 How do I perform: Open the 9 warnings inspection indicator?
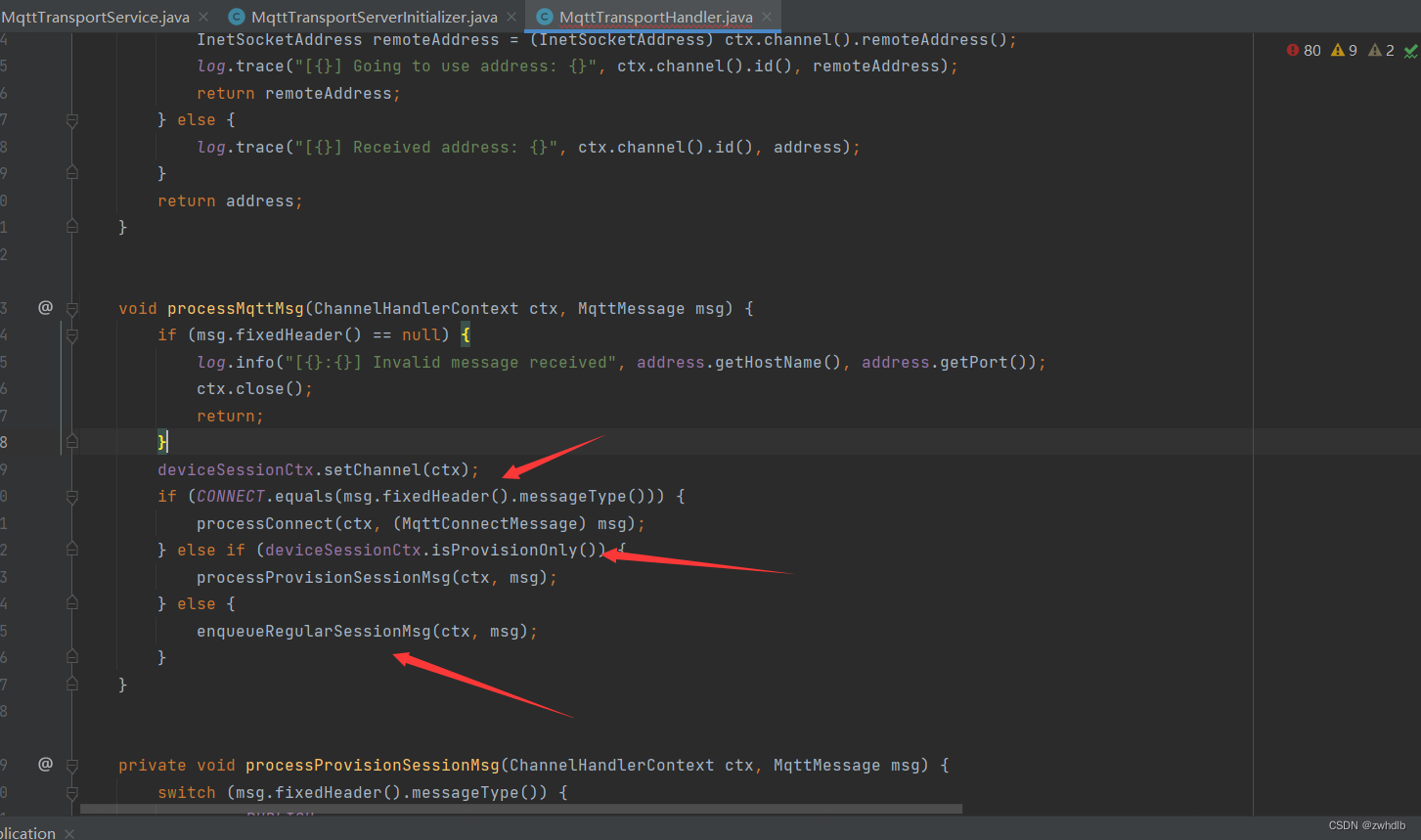pyautogui.click(x=1345, y=50)
